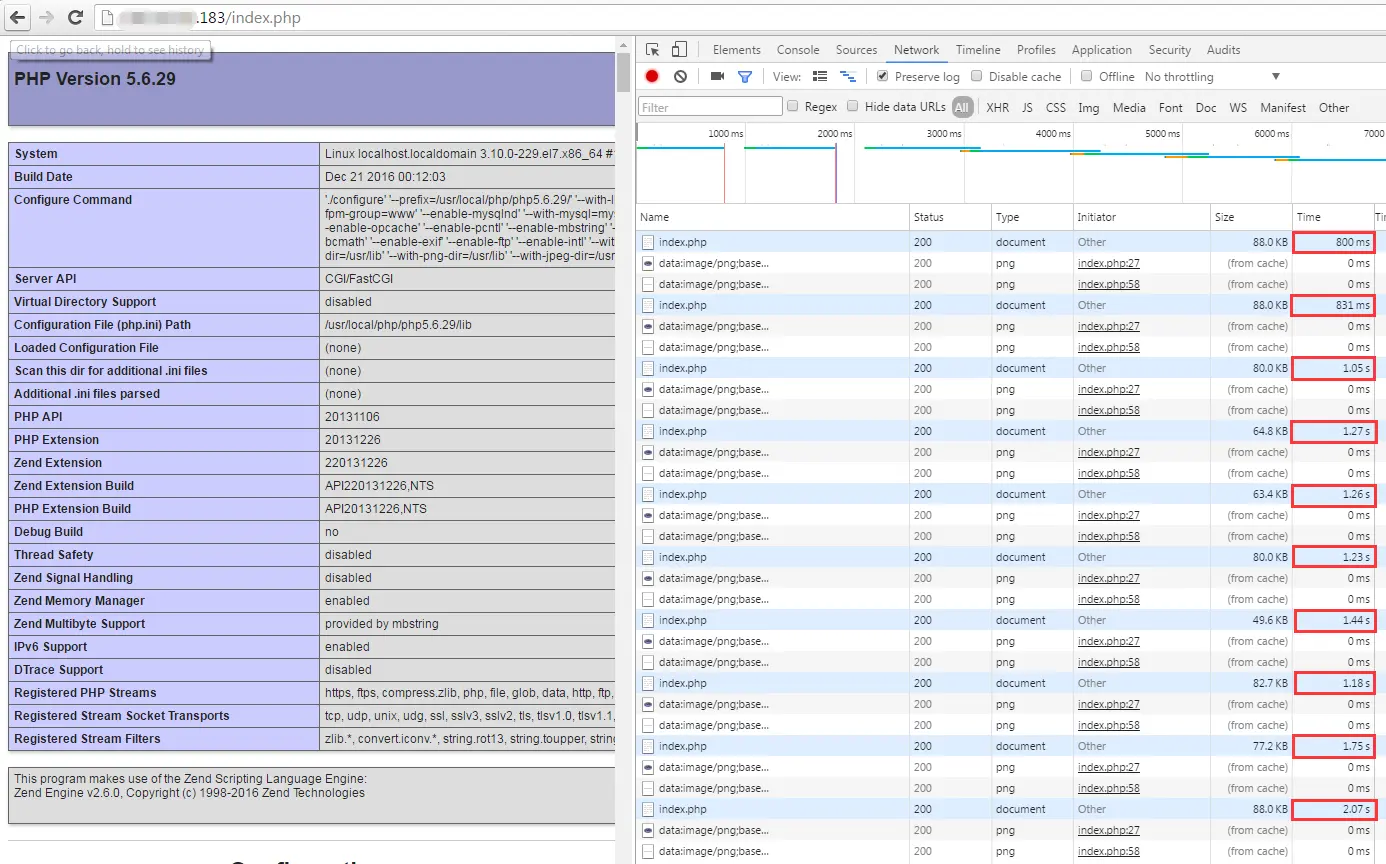Click the 77.2 KB size cell

pyautogui.click(x=1251, y=746)
